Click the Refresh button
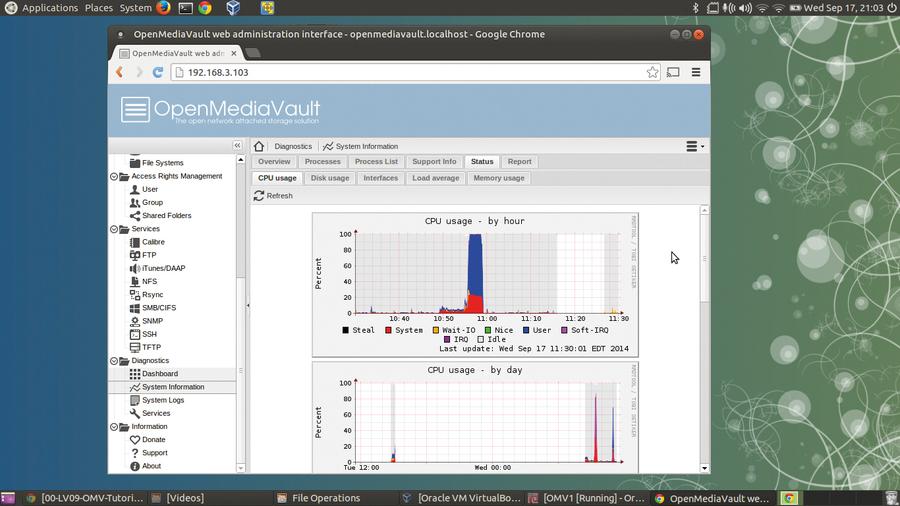The width and height of the screenshot is (900, 506). [x=273, y=196]
